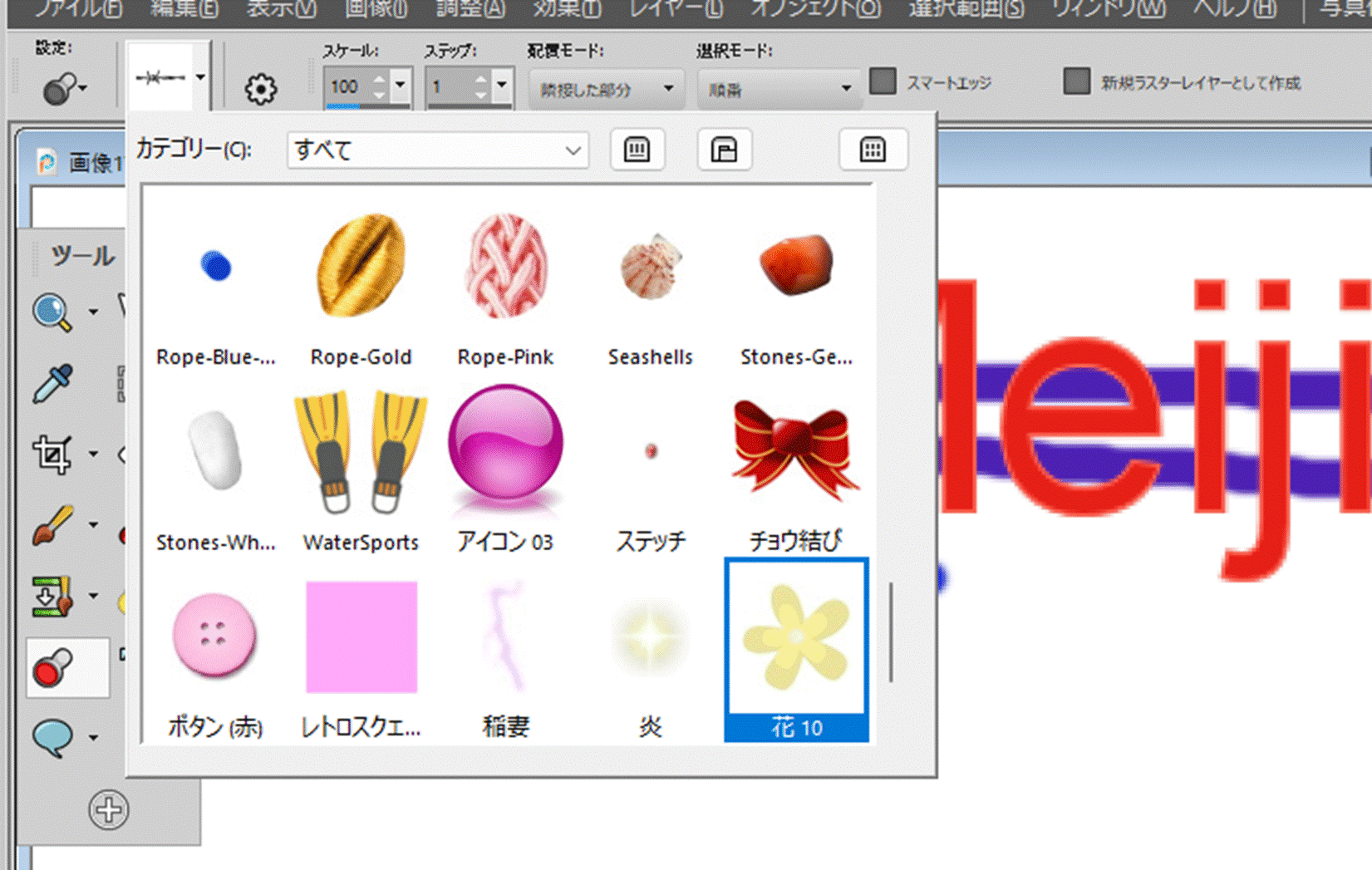This screenshot has height=870, width=1372.
Task: Expand the current tube preview dropdown arrow
Action: tap(200, 77)
